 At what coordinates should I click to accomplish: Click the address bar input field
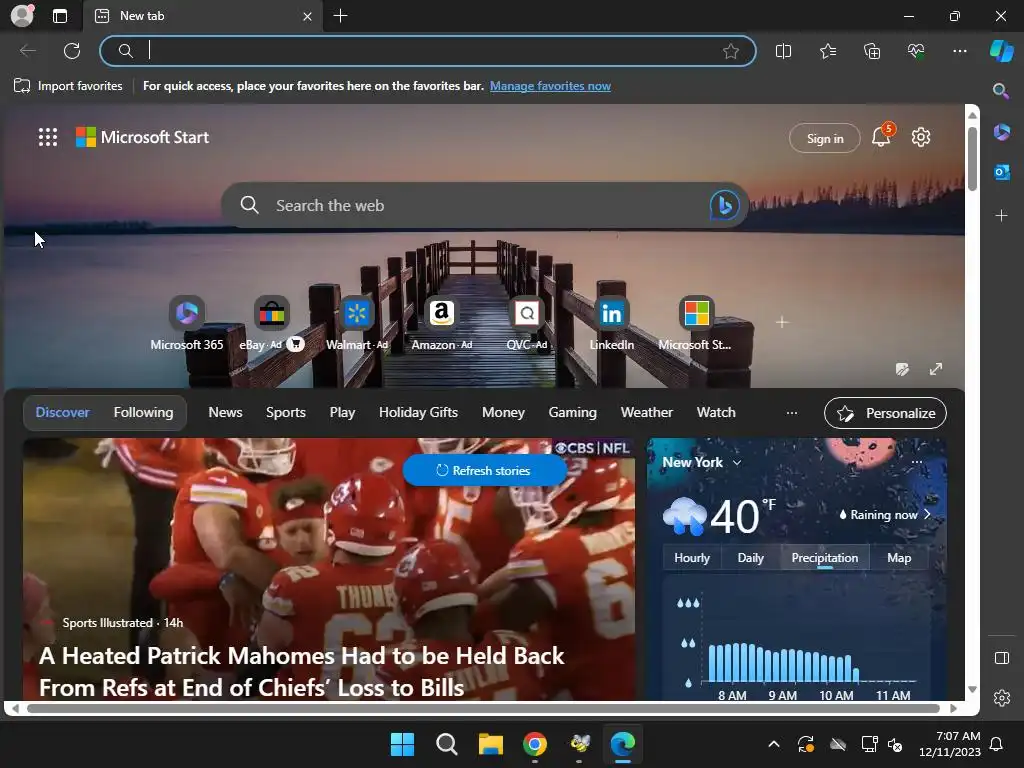pos(428,51)
